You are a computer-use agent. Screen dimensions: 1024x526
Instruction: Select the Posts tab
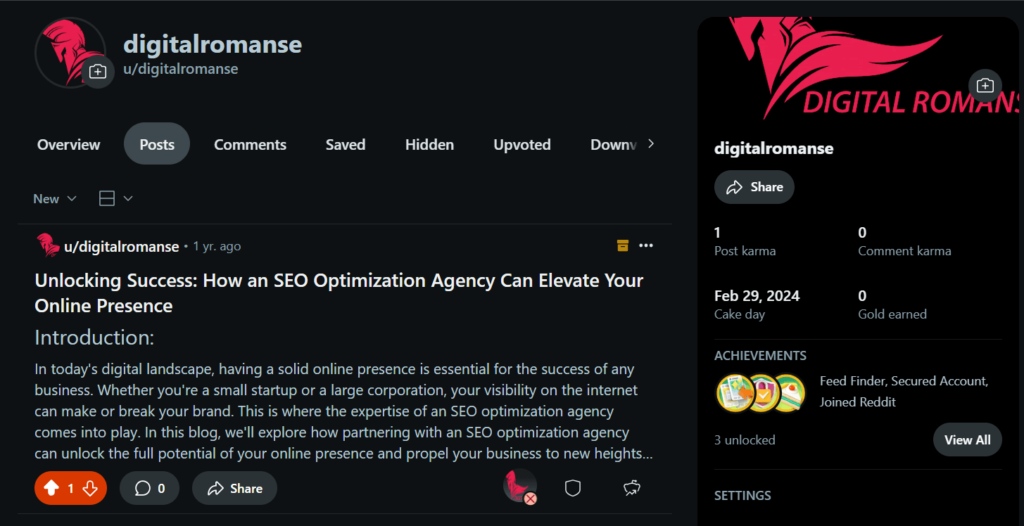coord(157,144)
